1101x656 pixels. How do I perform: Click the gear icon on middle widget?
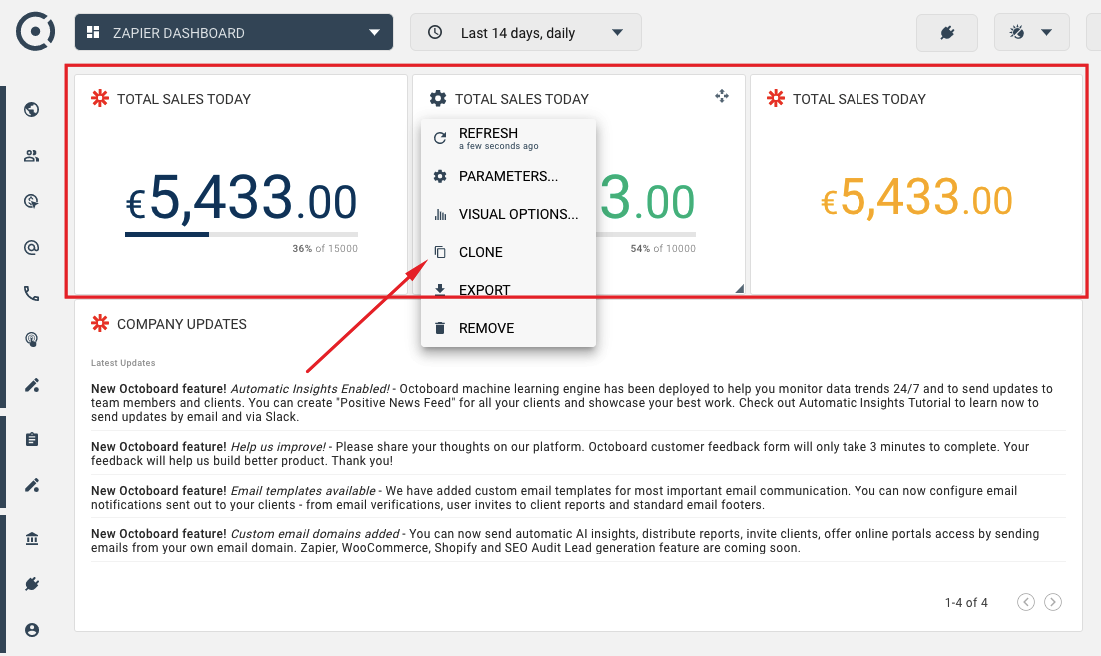coord(438,98)
